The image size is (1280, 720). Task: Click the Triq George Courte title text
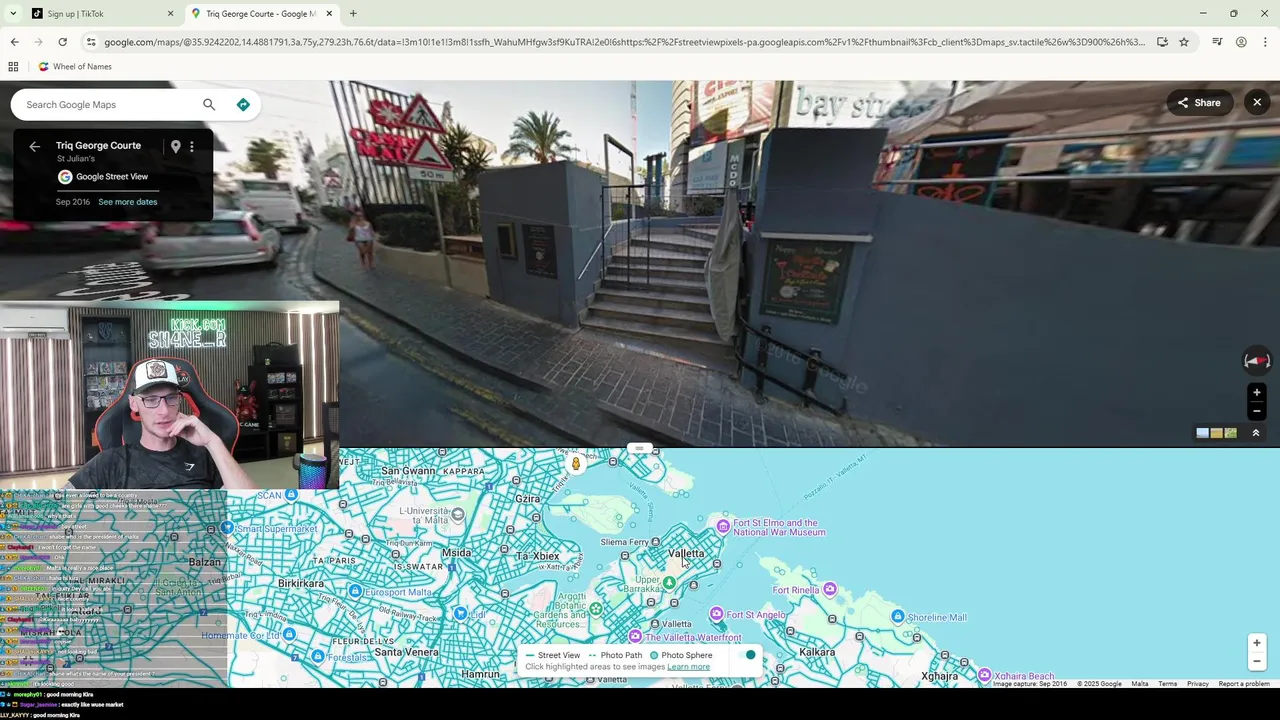tap(98, 146)
